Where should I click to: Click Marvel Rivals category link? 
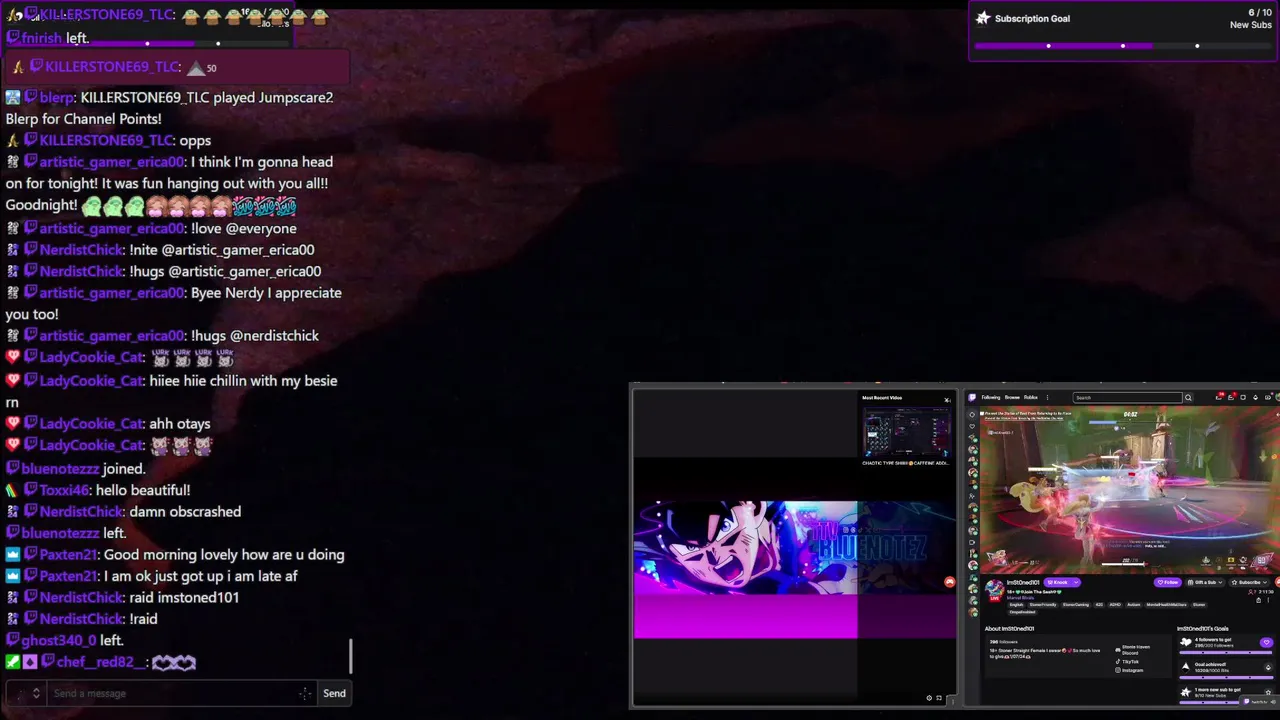[x=1020, y=597]
